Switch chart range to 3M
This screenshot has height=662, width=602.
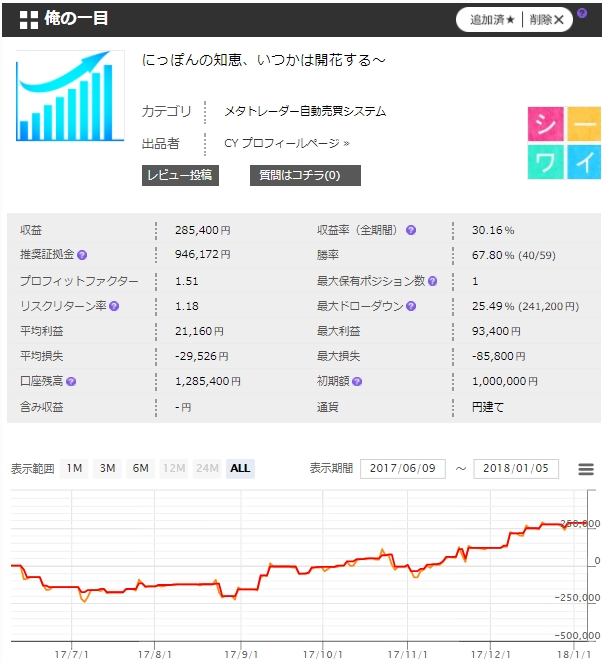click(107, 468)
